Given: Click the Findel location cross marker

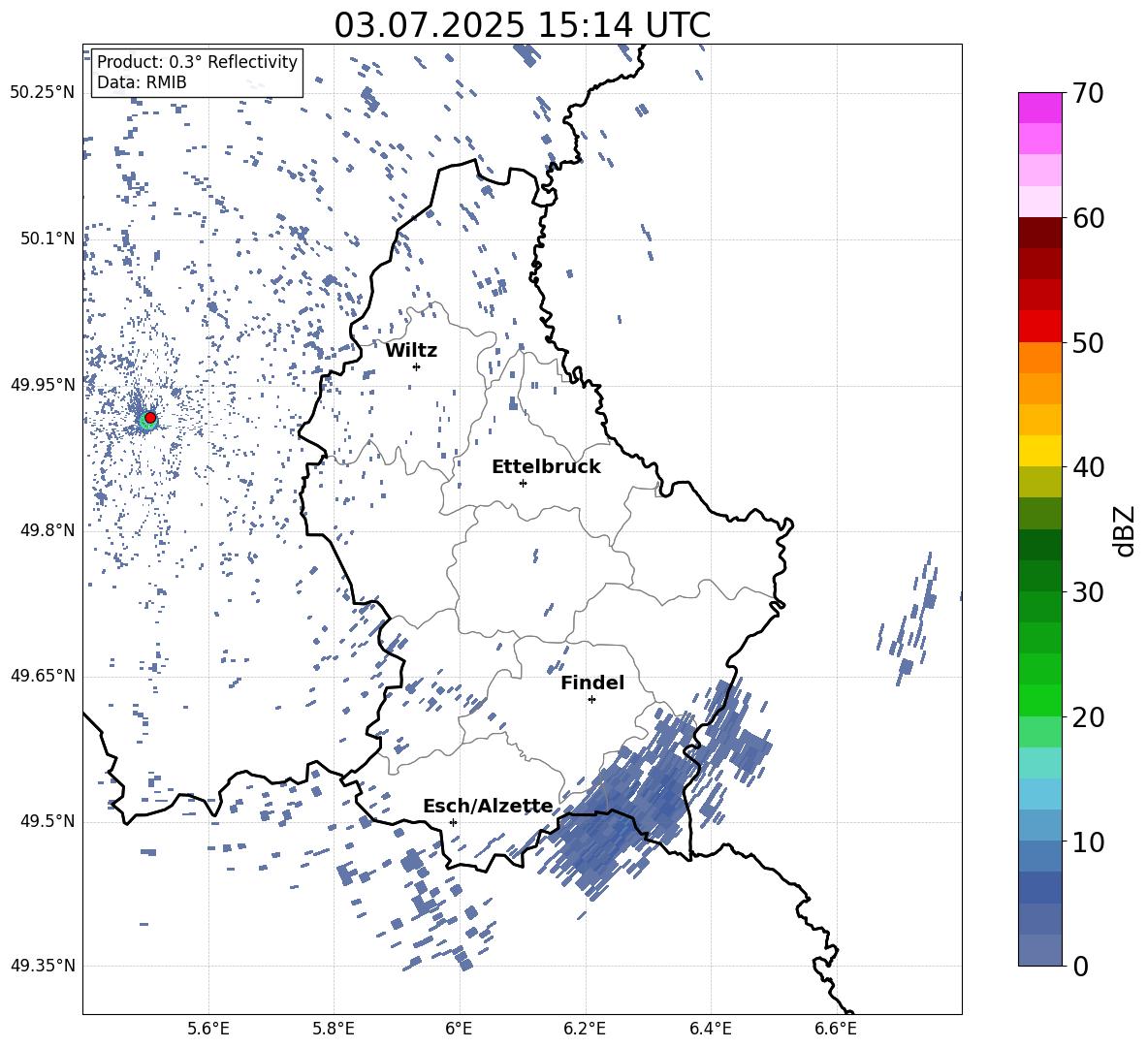Looking at the screenshot, I should click(x=591, y=700).
